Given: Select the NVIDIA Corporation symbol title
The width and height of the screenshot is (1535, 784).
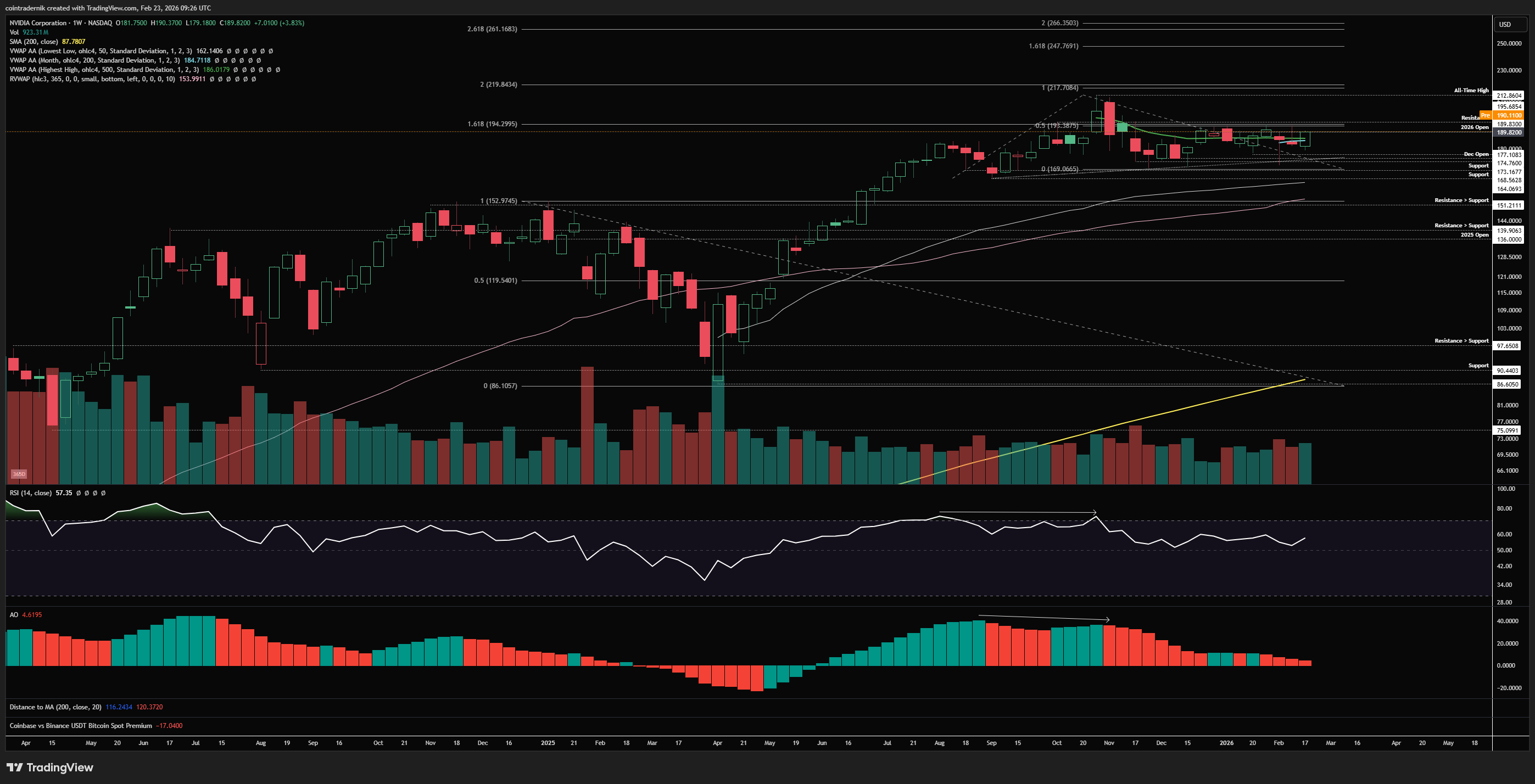Looking at the screenshot, I should 38,23.
